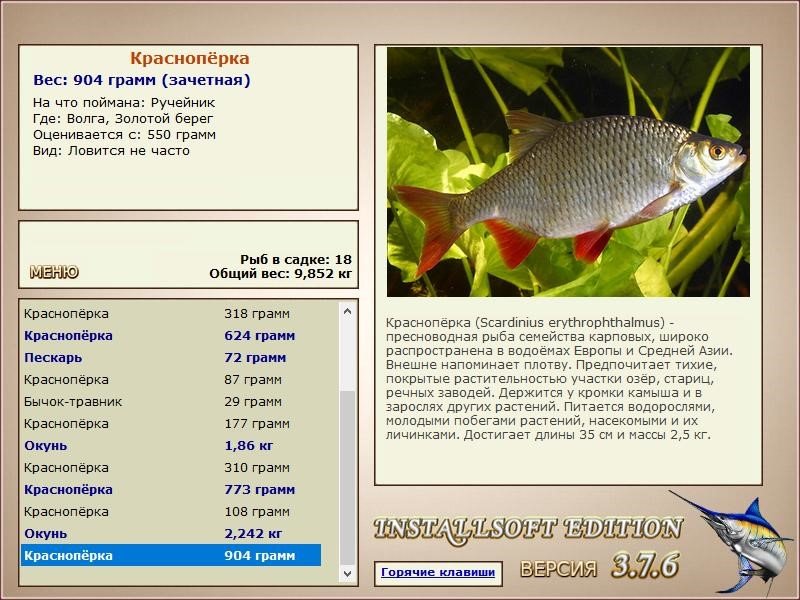Screen dimensions: 800x600
Task: Click the fish list scroll down arrow
Action: [x=347, y=573]
